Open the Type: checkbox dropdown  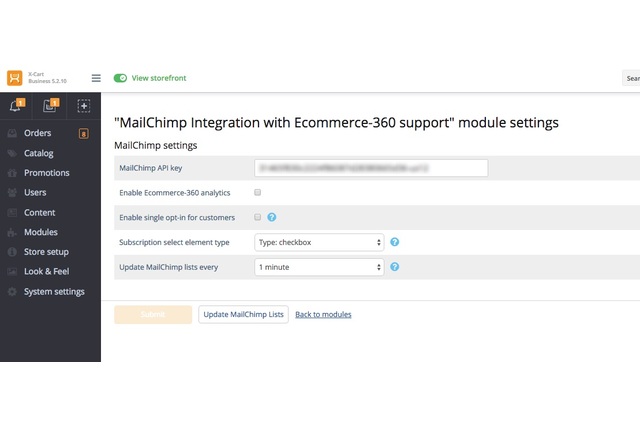pos(319,242)
